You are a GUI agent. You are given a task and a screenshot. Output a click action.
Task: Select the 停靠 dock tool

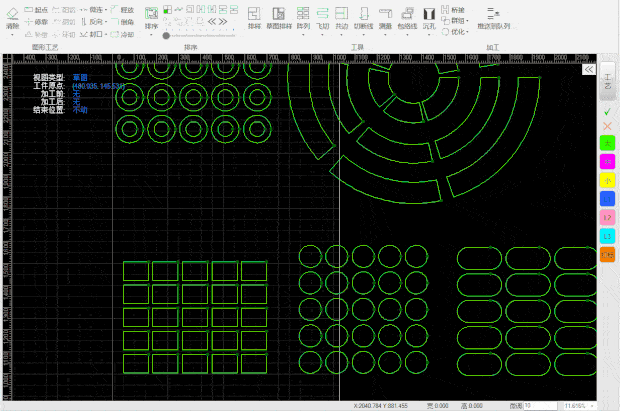click(36, 22)
